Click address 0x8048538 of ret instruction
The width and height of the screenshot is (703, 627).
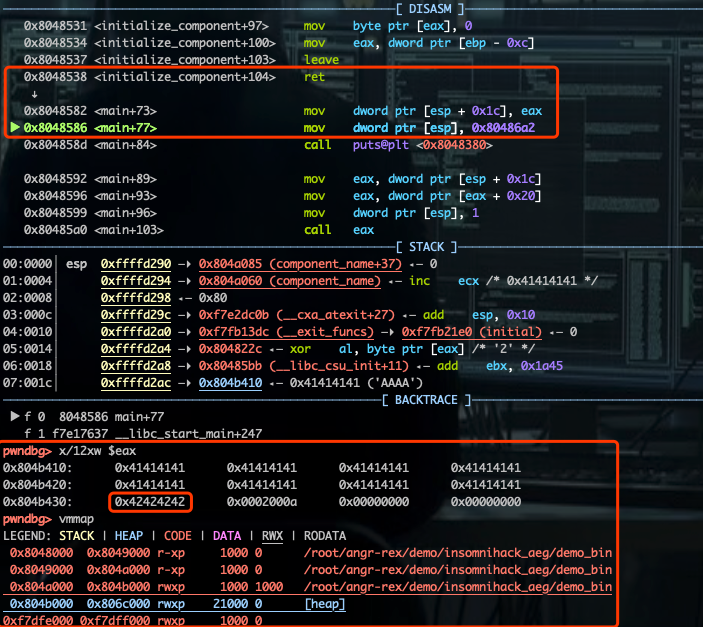point(55,77)
